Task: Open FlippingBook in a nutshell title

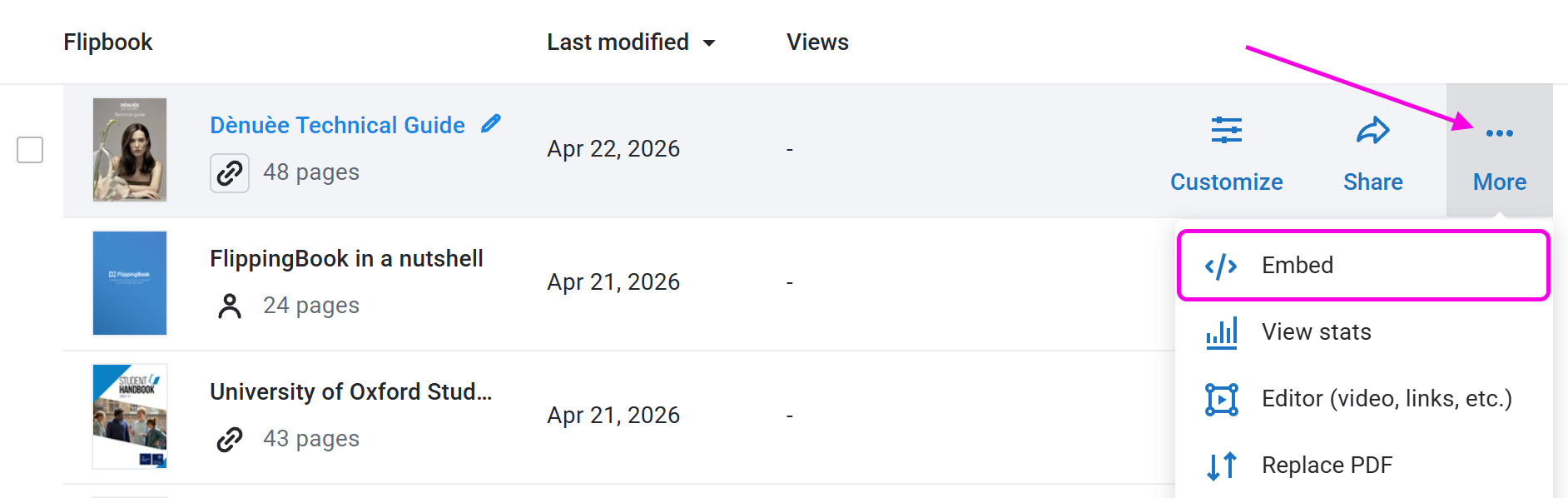Action: 346,259
